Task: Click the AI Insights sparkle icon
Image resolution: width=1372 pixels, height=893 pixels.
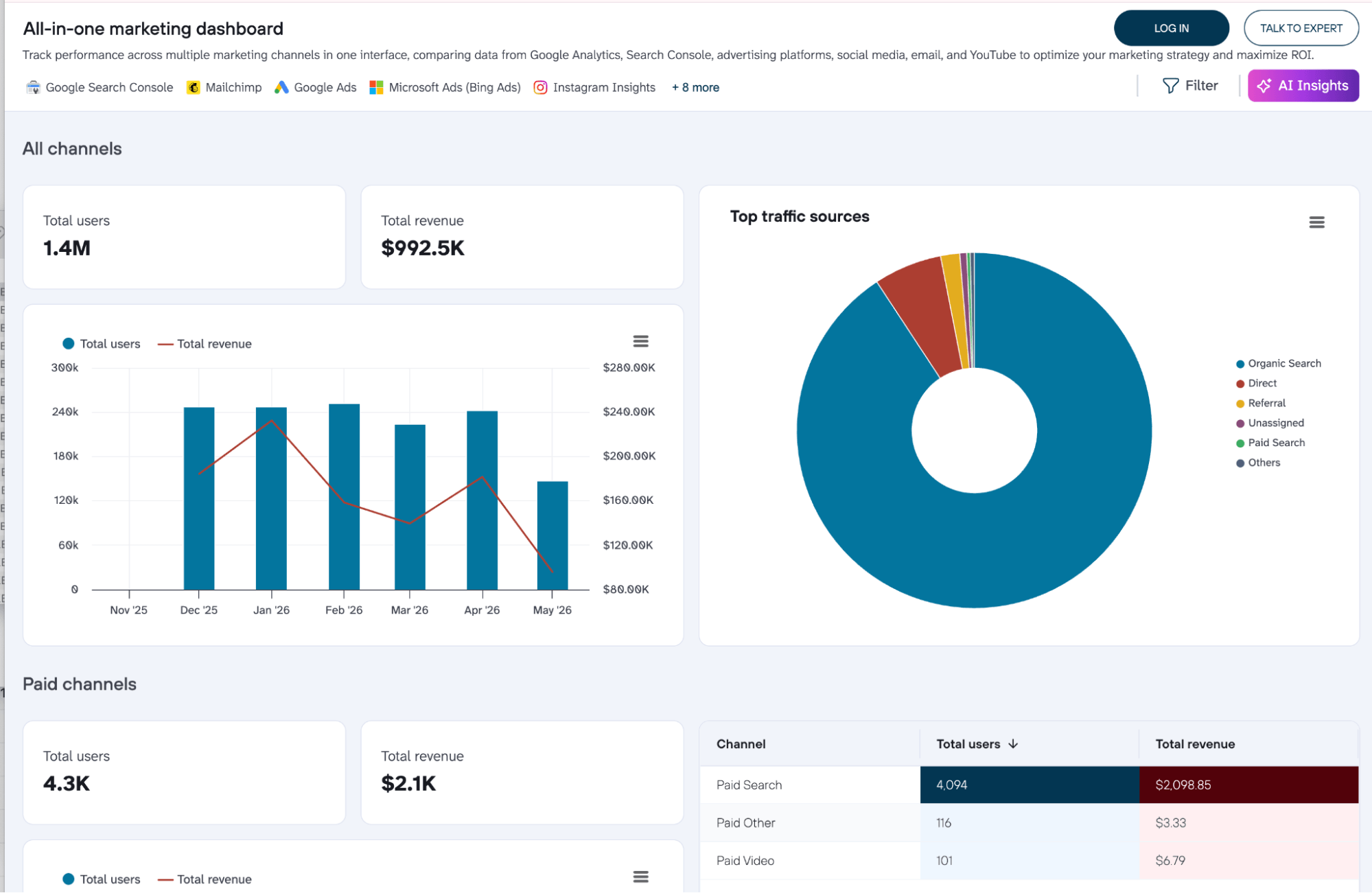Action: pyautogui.click(x=1264, y=86)
